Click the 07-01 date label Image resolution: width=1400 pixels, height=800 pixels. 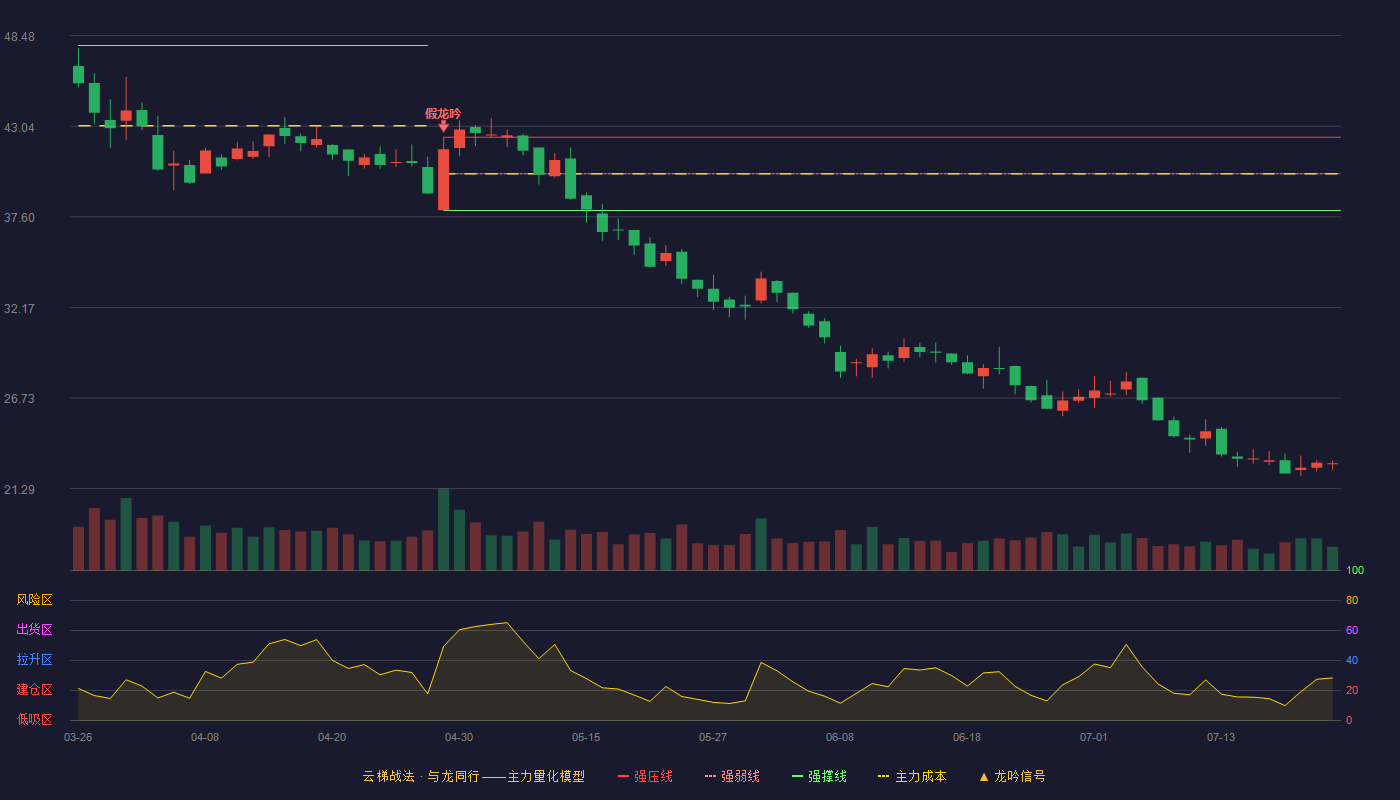pyautogui.click(x=1094, y=737)
